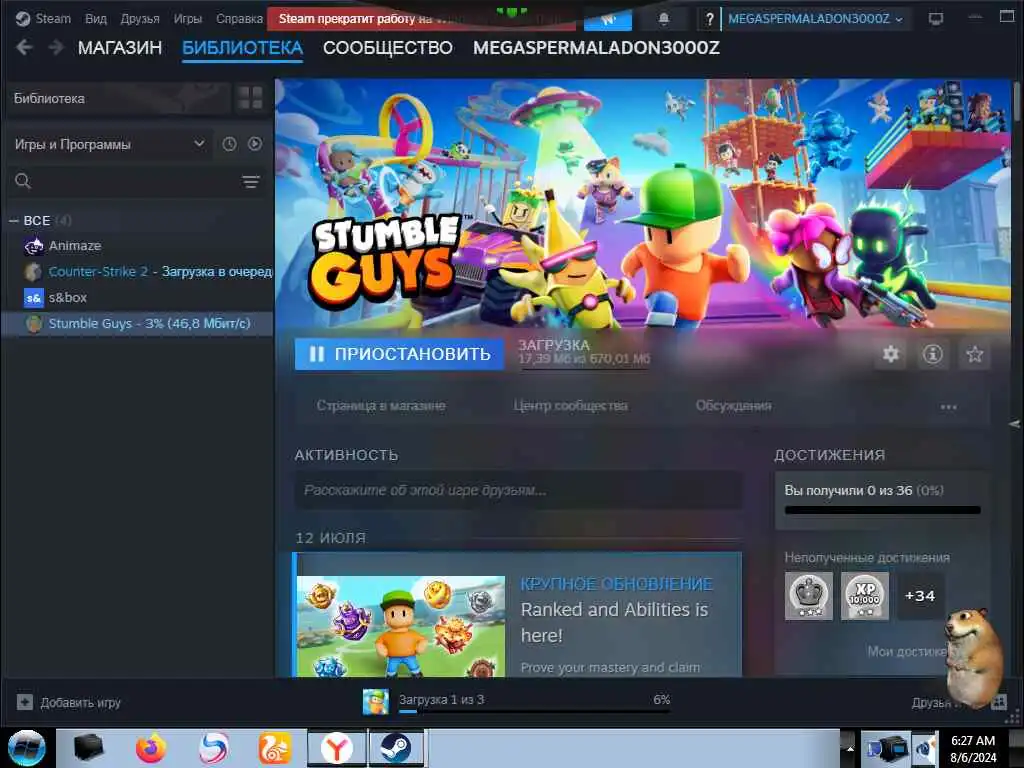Open Ranked and Abilities news thumbnail
This screenshot has height=768, width=1024.
point(400,626)
